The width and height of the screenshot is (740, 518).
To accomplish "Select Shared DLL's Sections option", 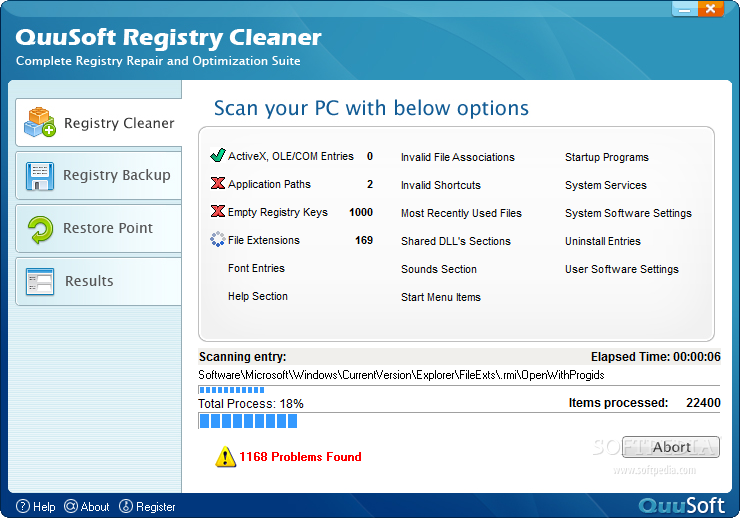I will pos(456,241).
